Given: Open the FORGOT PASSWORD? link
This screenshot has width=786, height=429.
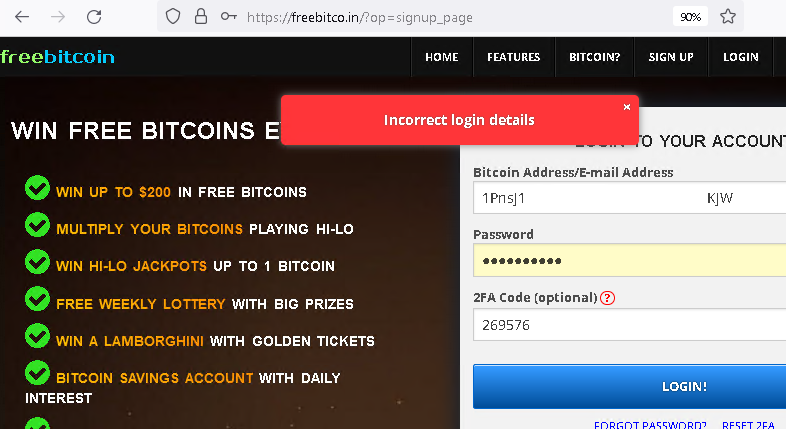Looking at the screenshot, I should (x=650, y=425).
